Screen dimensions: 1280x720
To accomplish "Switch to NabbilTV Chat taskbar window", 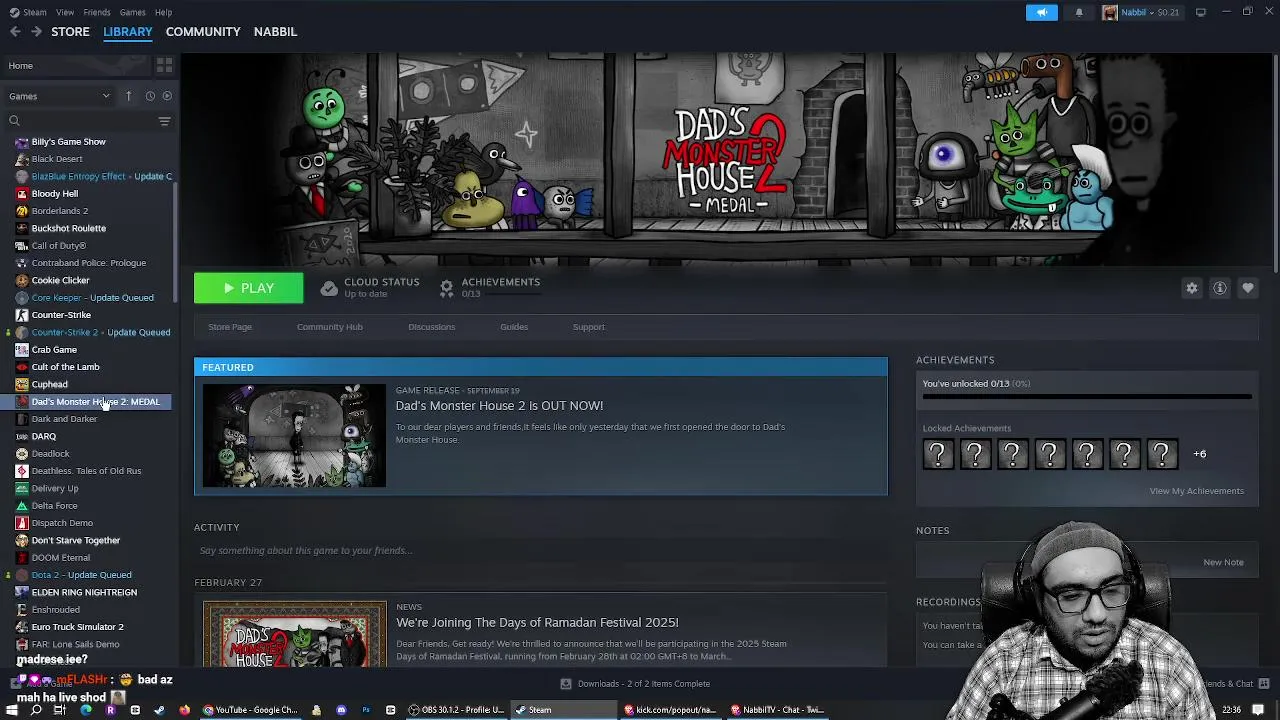I will [x=778, y=710].
